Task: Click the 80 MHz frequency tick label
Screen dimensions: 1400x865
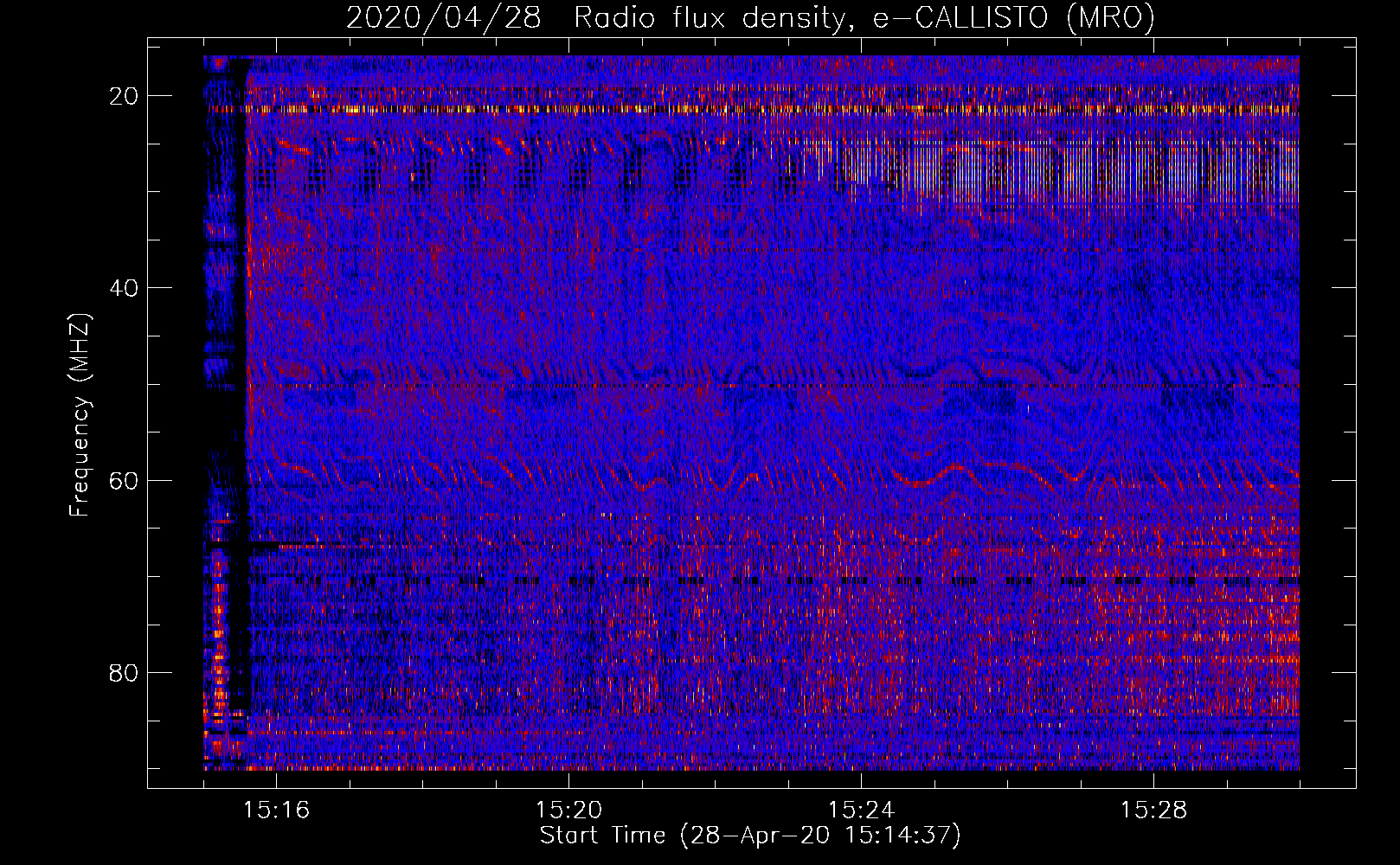Action: coord(125,672)
